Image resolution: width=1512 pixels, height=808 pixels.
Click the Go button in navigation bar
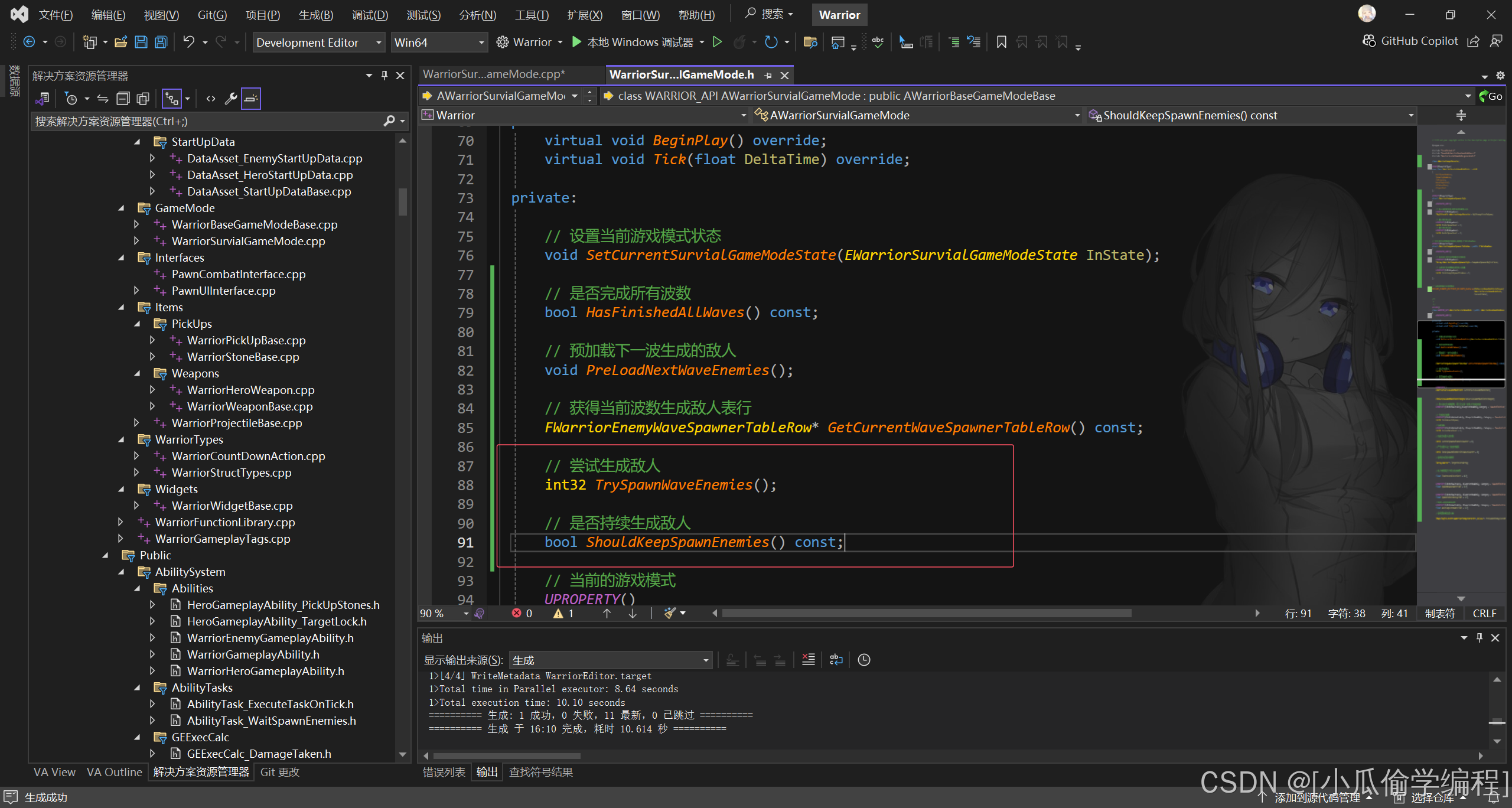[1491, 96]
